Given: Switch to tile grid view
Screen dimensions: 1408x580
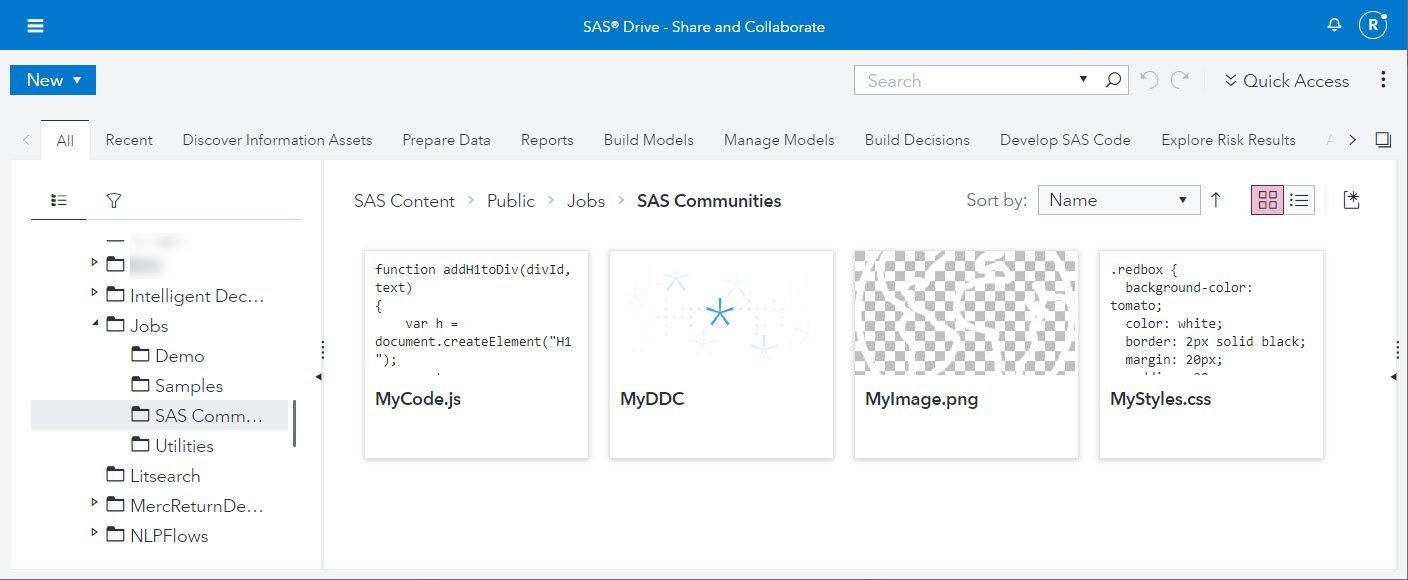Looking at the screenshot, I should click(1268, 200).
